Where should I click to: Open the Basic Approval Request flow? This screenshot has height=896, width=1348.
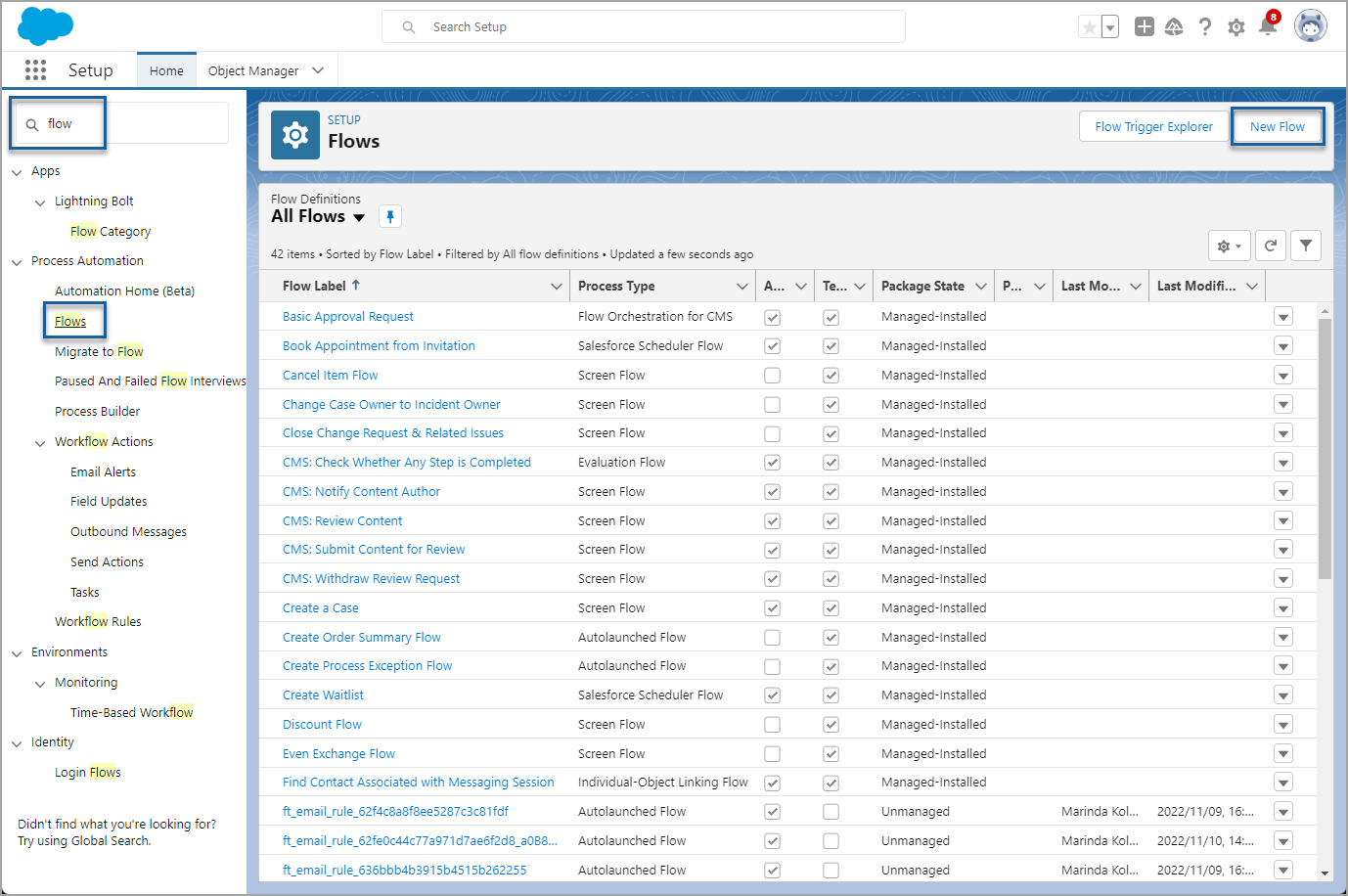coord(348,316)
